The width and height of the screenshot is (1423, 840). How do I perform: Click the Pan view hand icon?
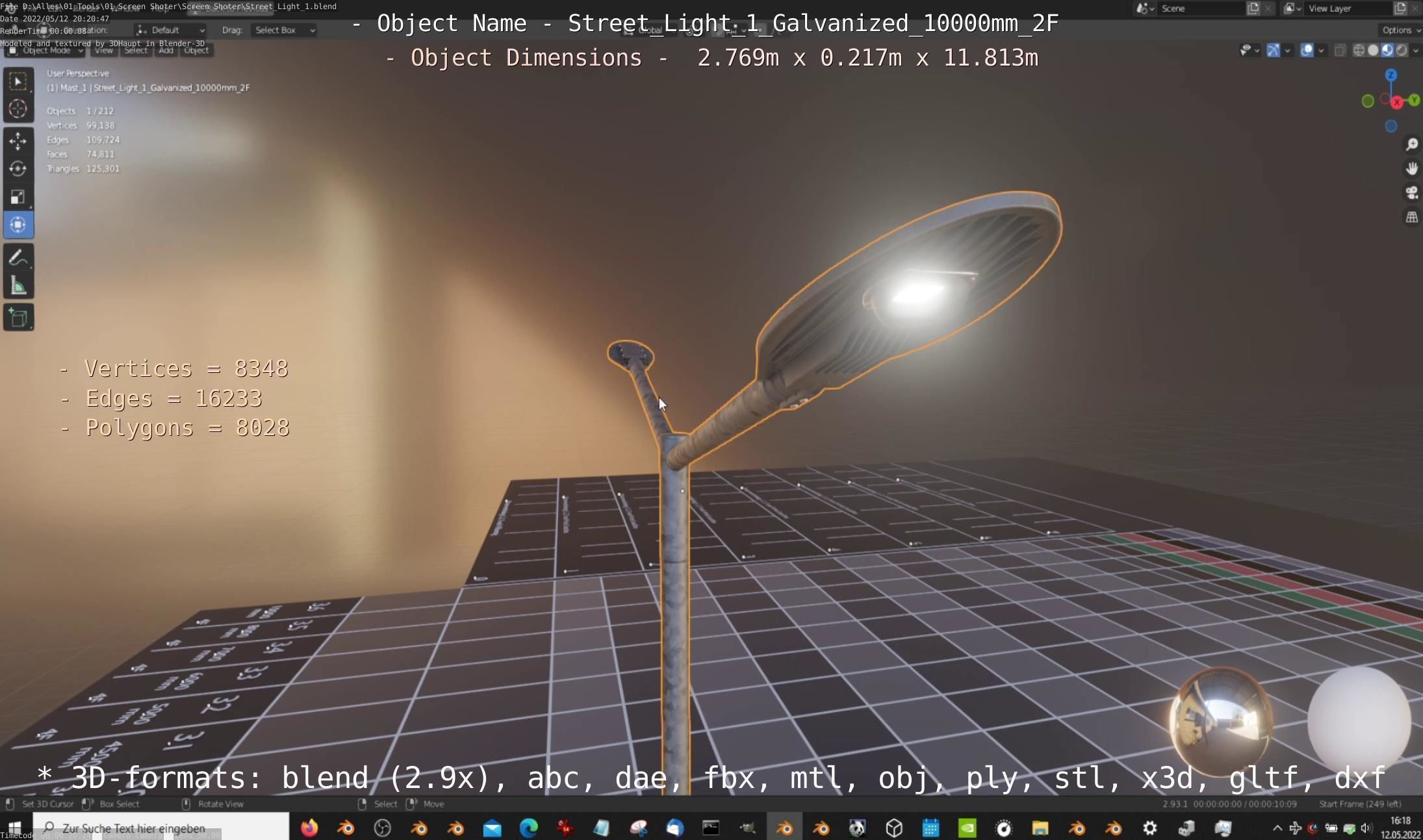(x=1411, y=168)
